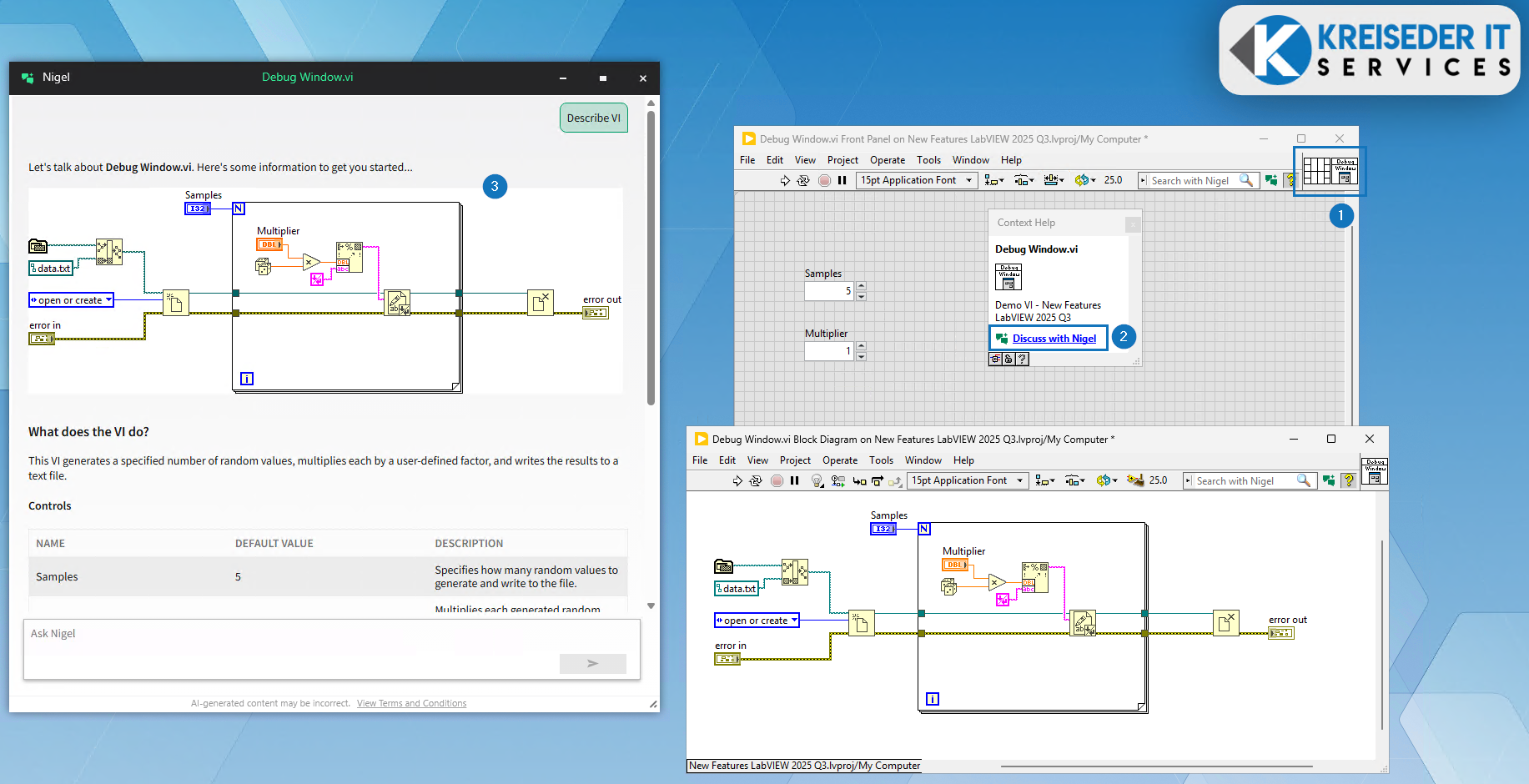Click Run Continuously in Block Diagram toolbar
1529x784 pixels.
tap(756, 480)
